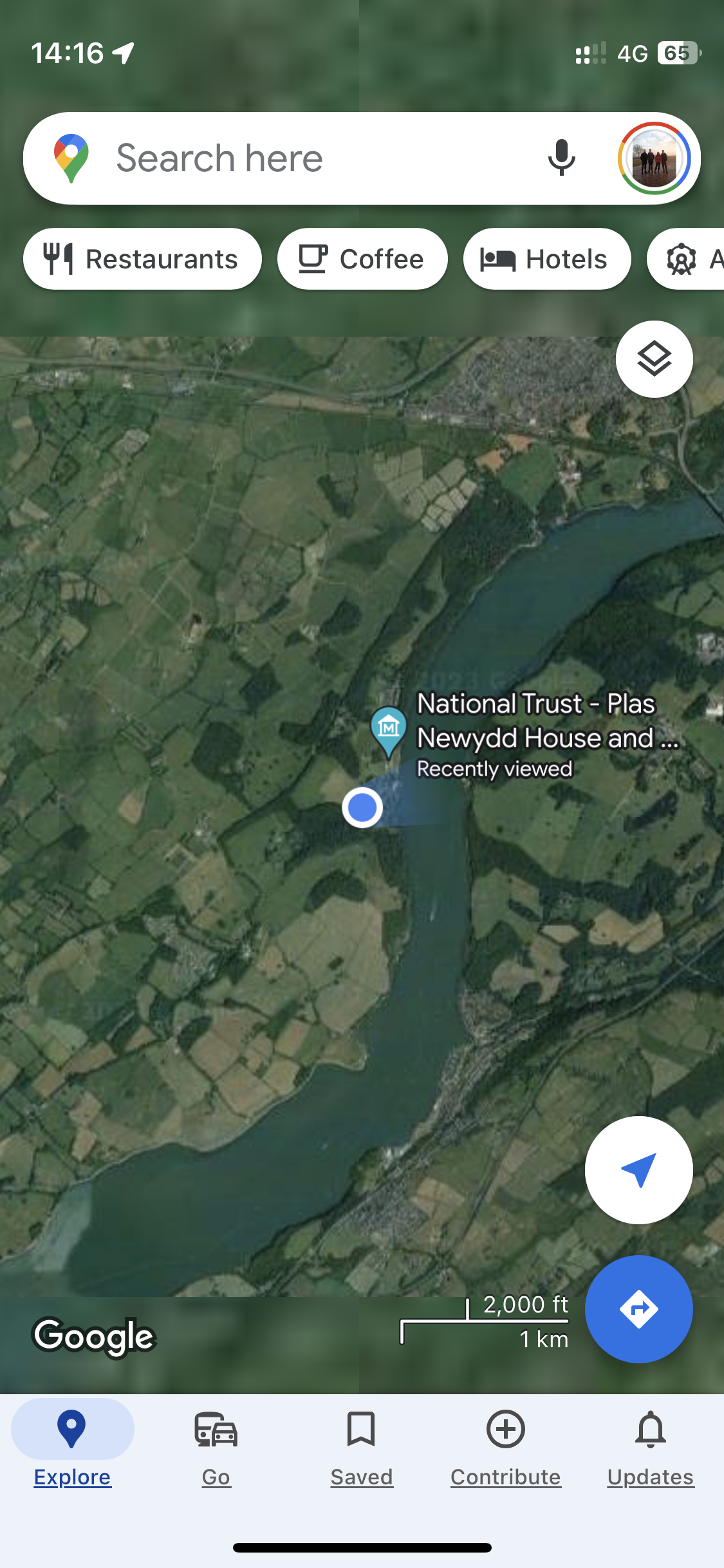Select the Hotels category chip
Image resolution: width=724 pixels, height=1568 pixels.
pos(547,259)
